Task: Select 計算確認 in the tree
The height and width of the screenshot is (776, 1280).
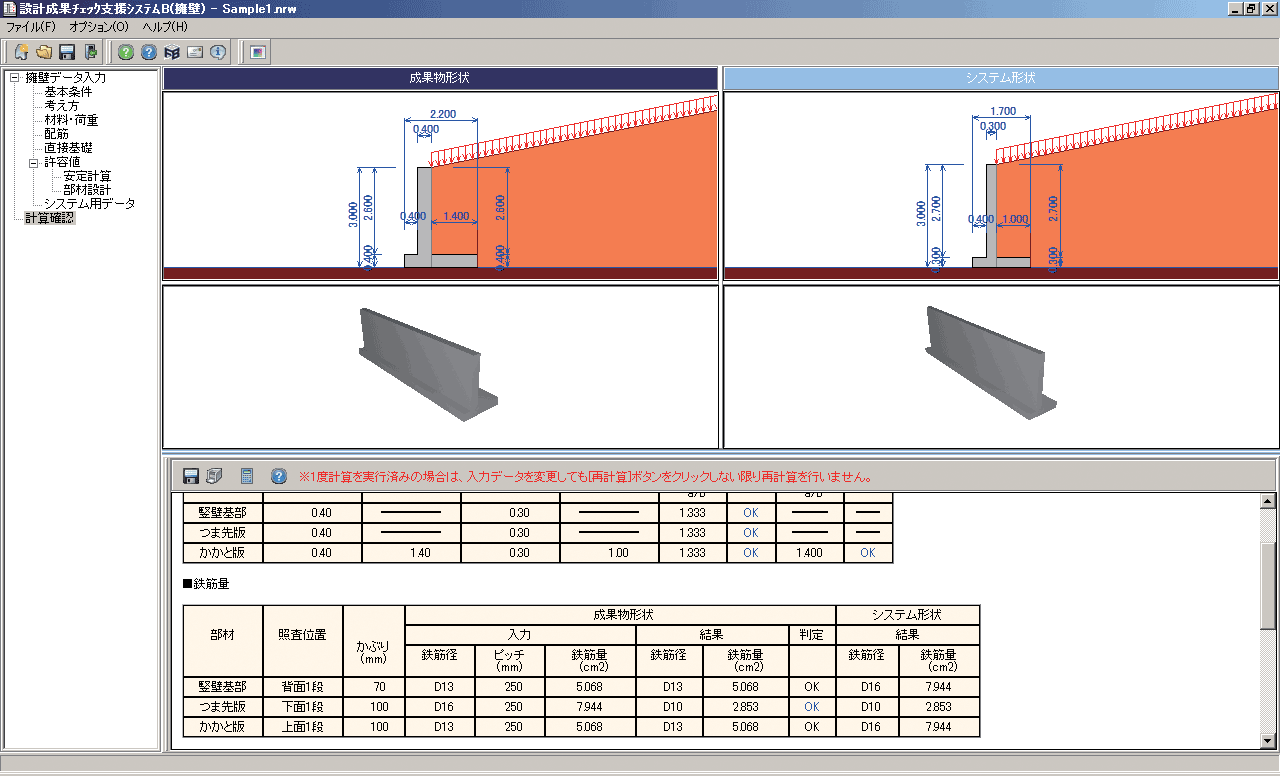Action: [x=50, y=218]
